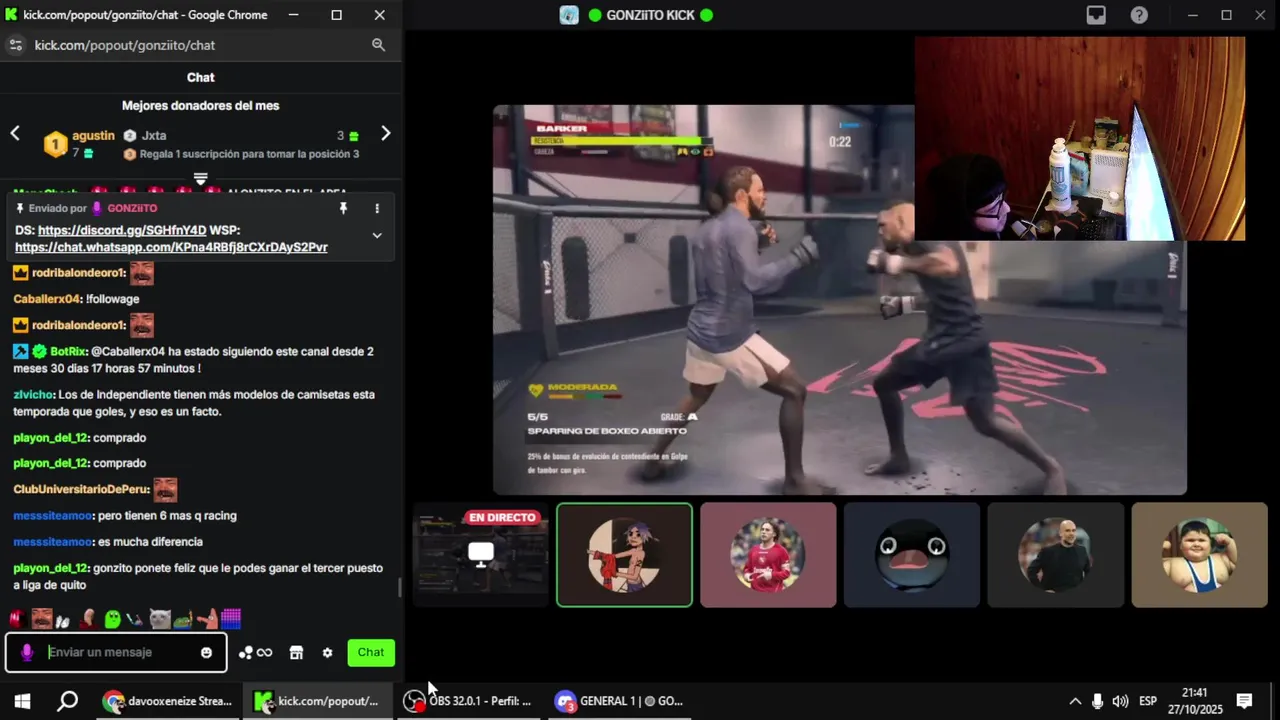This screenshot has width=1280, height=720.
Task: Select the Patrick Star quick emote
Action: pyautogui.click(x=207, y=619)
